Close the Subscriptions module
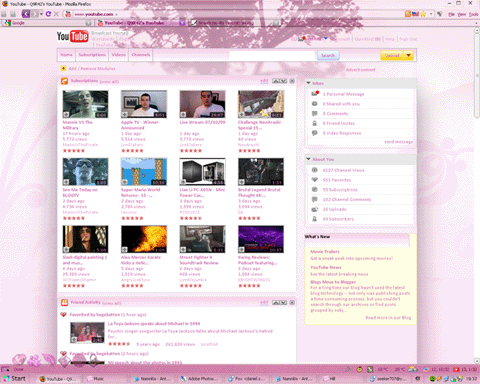This screenshot has width=480, height=384. tap(292, 81)
